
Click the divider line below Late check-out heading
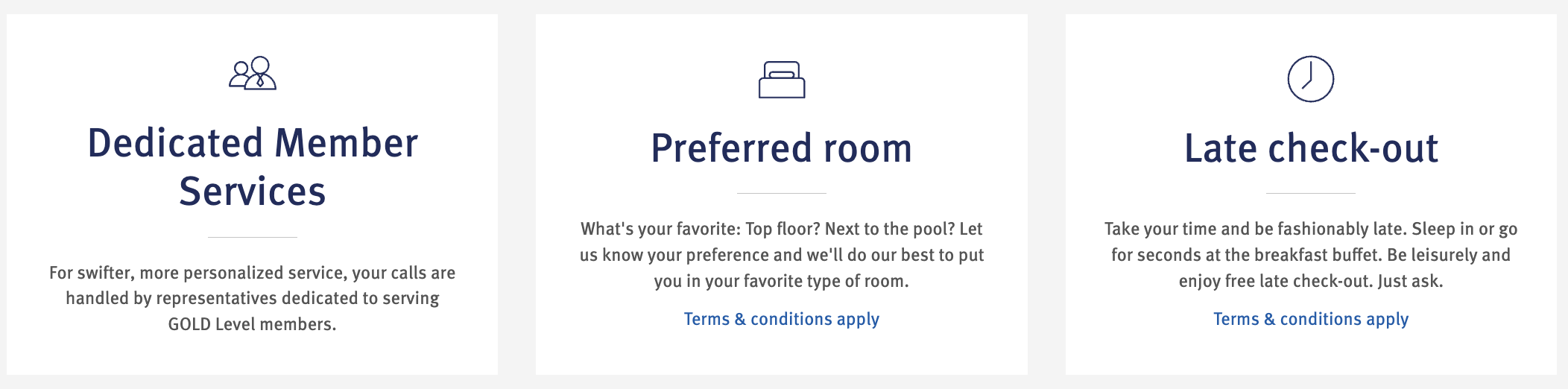click(x=1311, y=193)
